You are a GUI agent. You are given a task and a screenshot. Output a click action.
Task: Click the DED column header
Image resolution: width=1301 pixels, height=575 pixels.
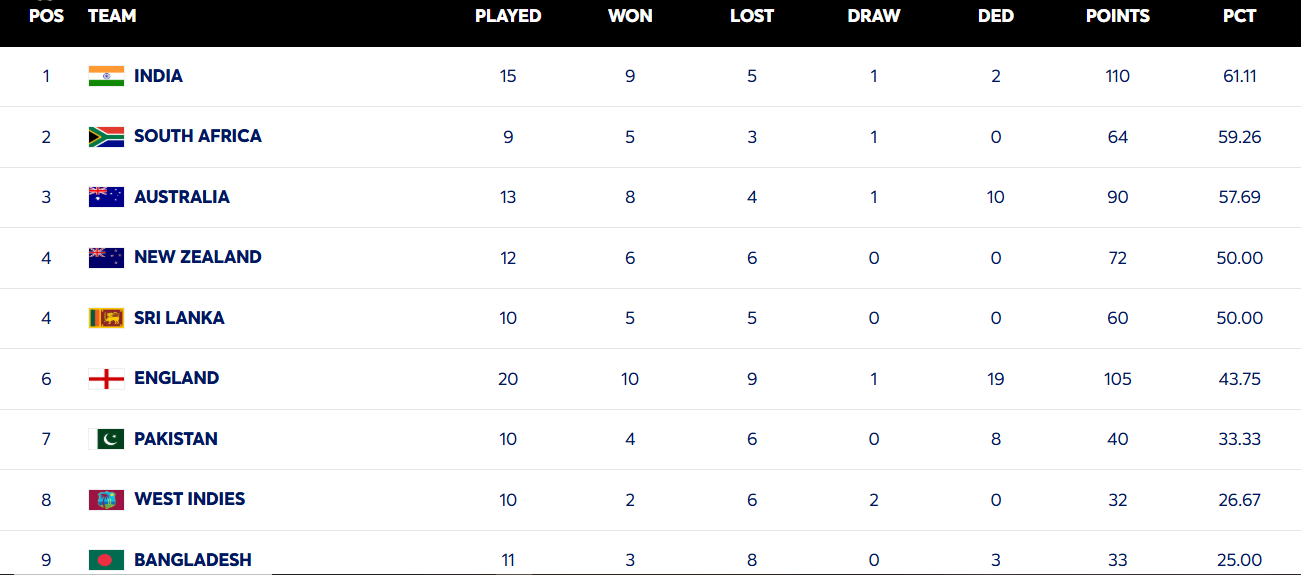995,16
